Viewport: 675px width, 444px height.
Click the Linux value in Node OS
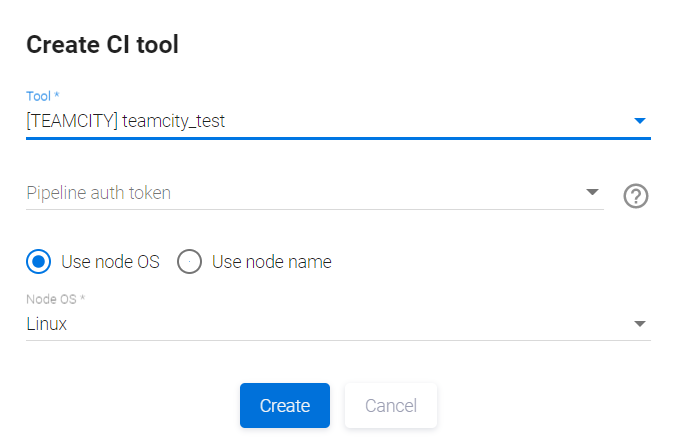[x=47, y=324]
